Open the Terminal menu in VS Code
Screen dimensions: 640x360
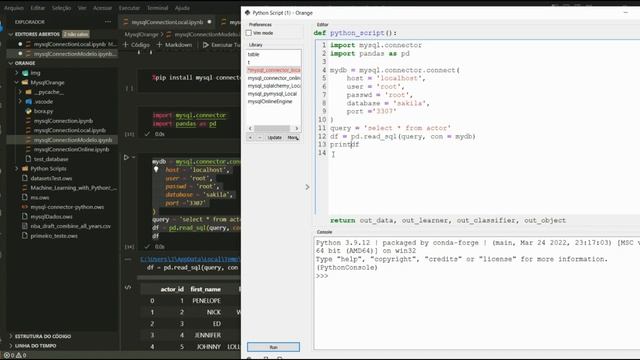click(157, 8)
